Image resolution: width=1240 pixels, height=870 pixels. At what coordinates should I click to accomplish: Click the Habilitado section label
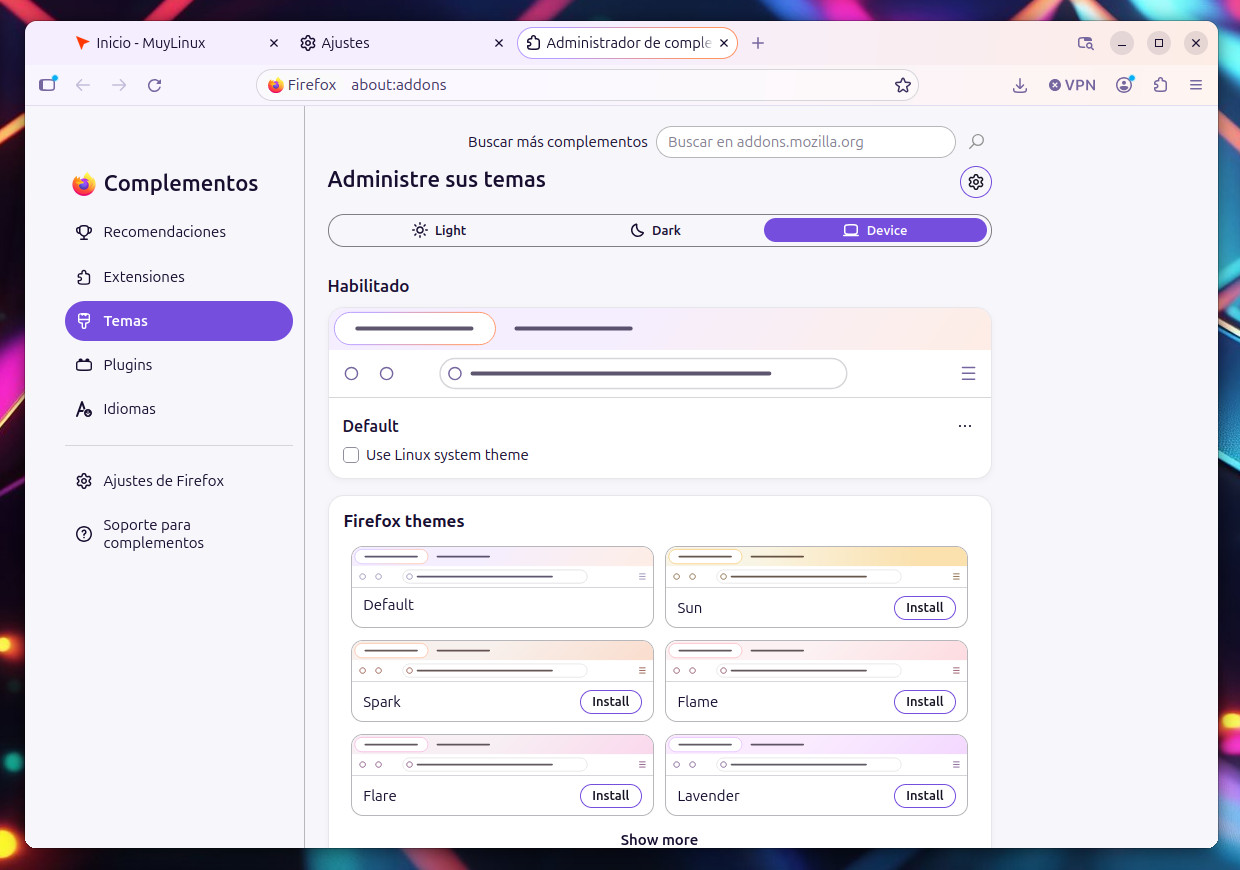(368, 286)
